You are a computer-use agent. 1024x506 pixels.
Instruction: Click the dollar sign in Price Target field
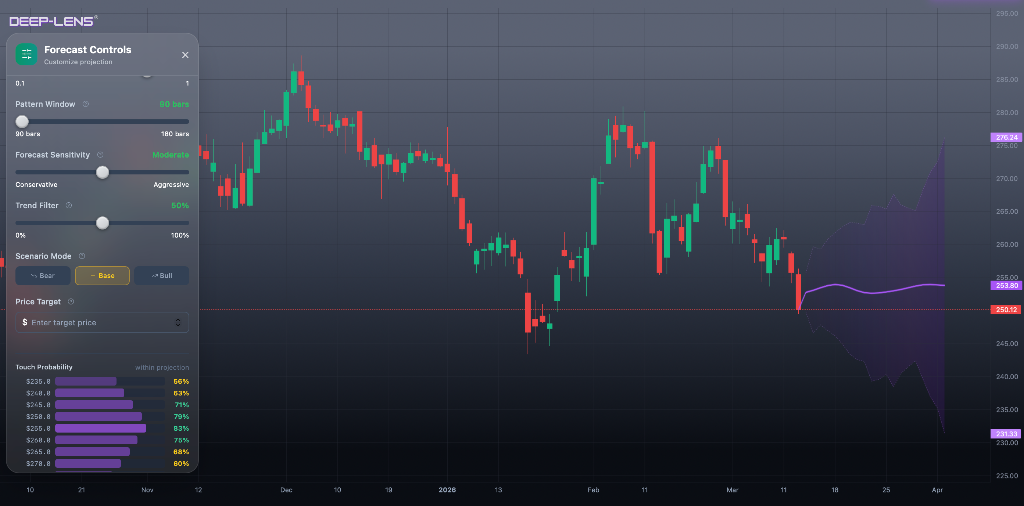[25, 323]
